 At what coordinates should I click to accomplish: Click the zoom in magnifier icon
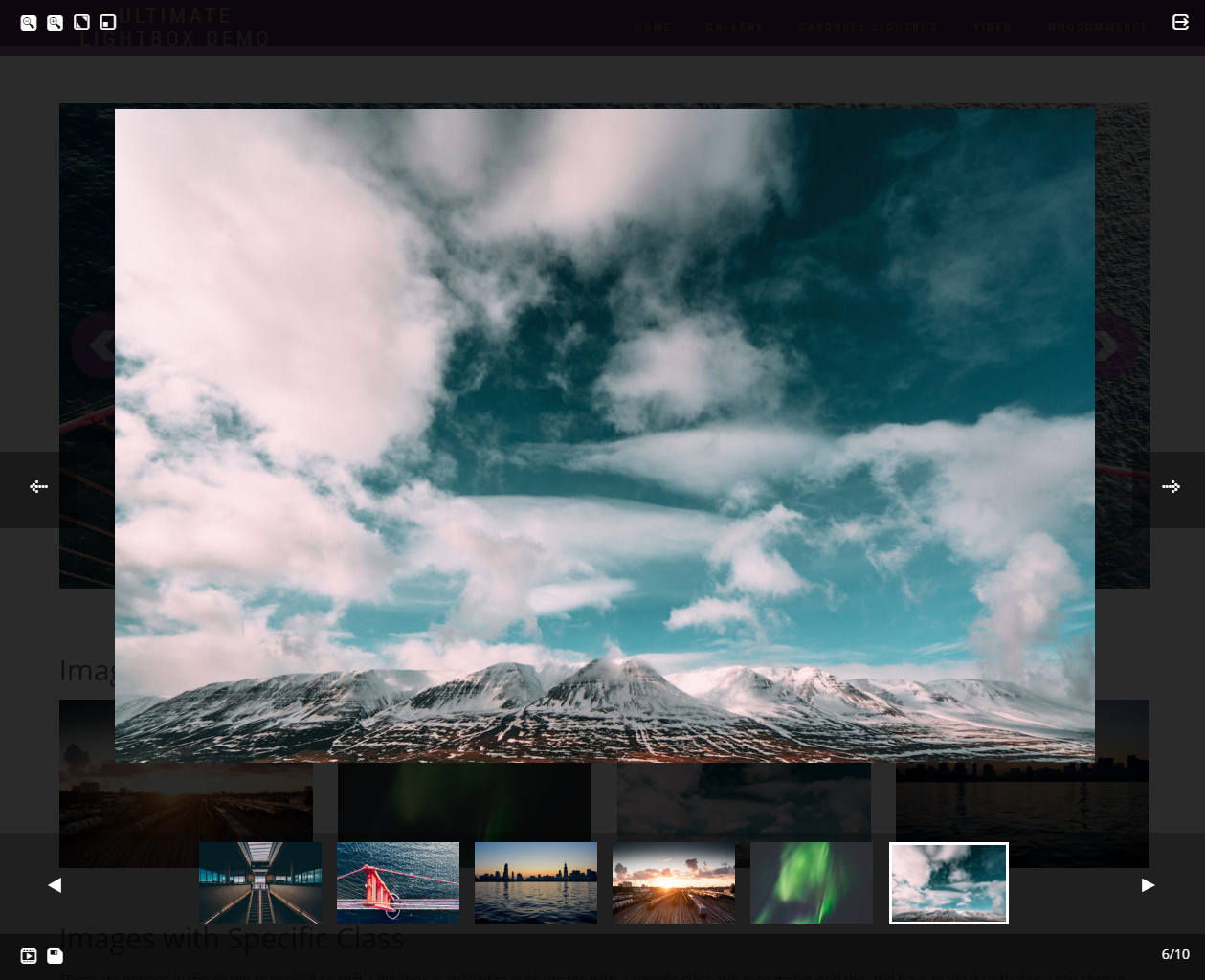[56, 22]
